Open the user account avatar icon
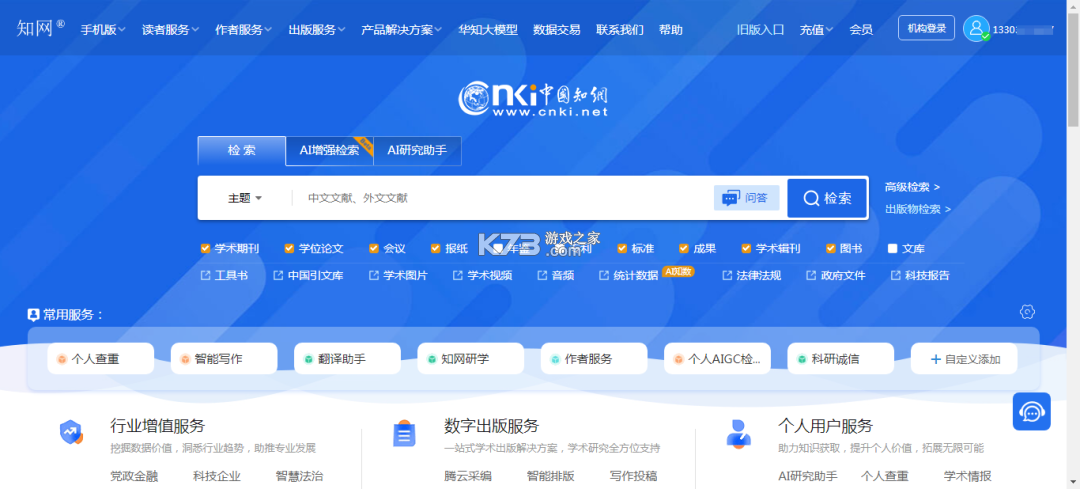 pyautogui.click(x=976, y=28)
